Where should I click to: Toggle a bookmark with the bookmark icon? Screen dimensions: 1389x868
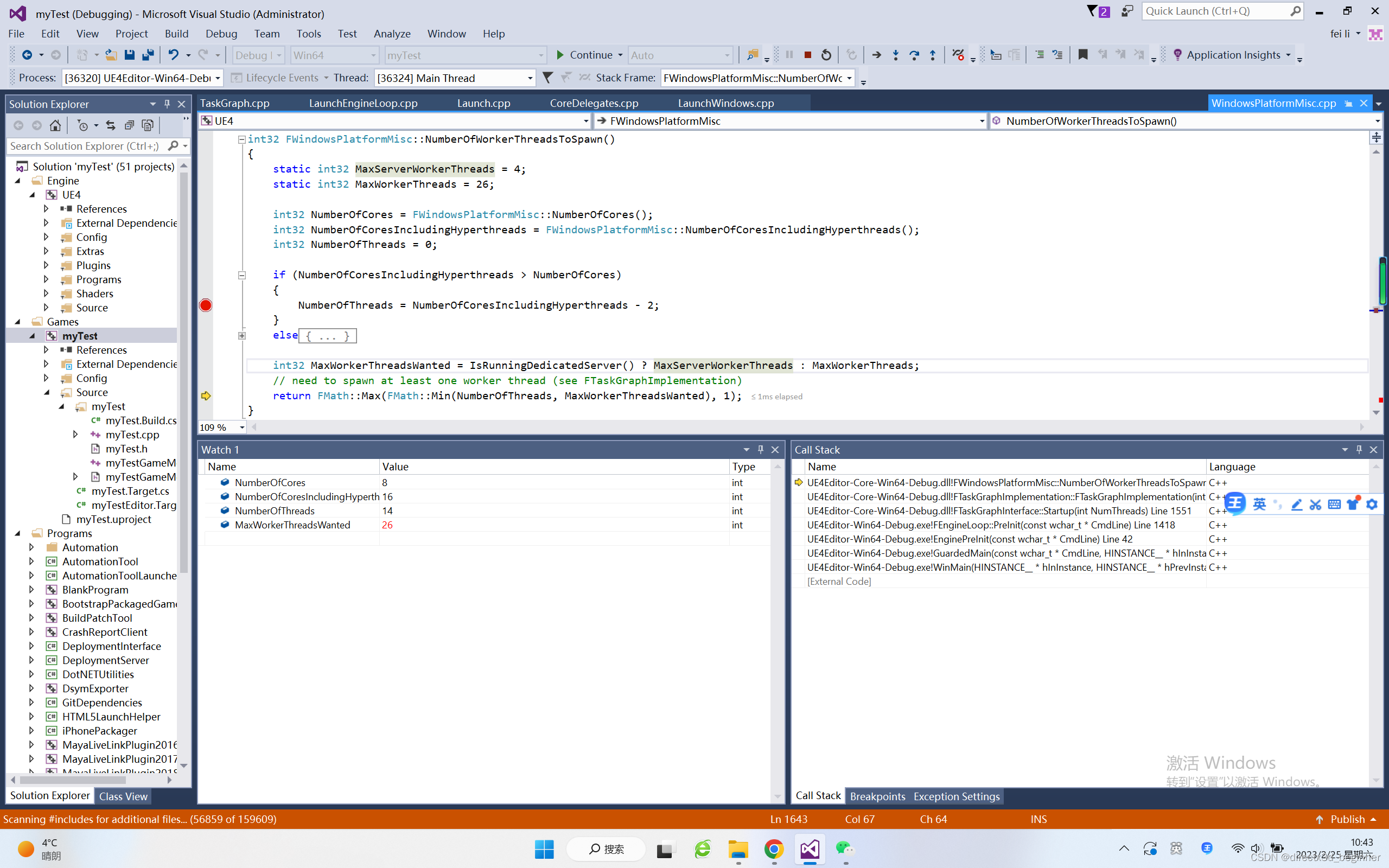coord(1082,55)
